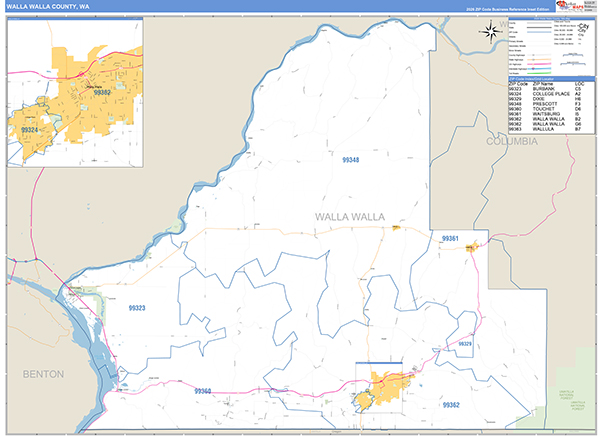Click the edition subtitle in the header bar
This screenshot has height=436, width=600.
(x=508, y=9)
